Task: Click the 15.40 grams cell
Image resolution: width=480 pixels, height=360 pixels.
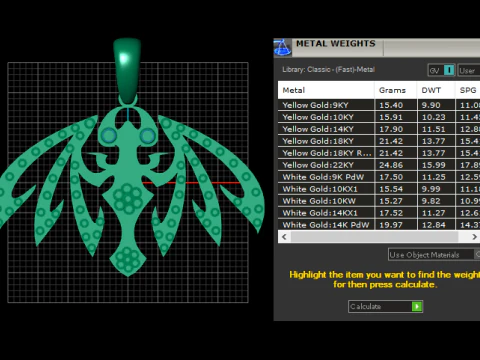Action: pos(396,105)
